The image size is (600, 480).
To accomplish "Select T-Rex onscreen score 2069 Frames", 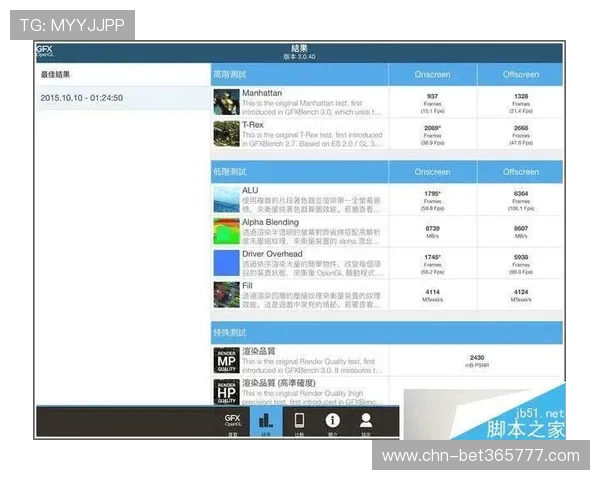I will tap(432, 135).
